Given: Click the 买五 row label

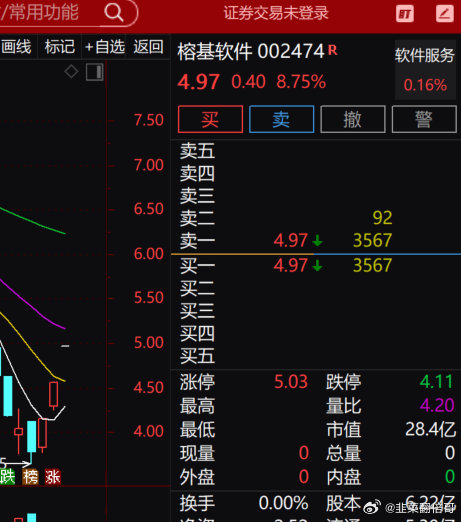Looking at the screenshot, I should 197,356.
